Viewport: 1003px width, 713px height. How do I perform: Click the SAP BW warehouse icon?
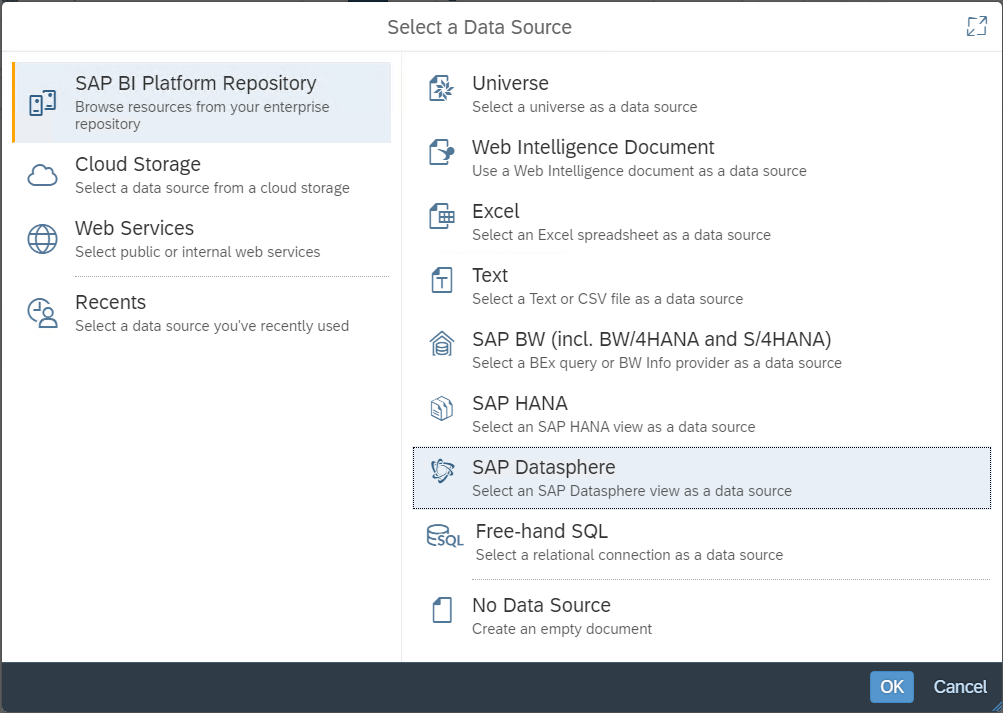point(441,344)
